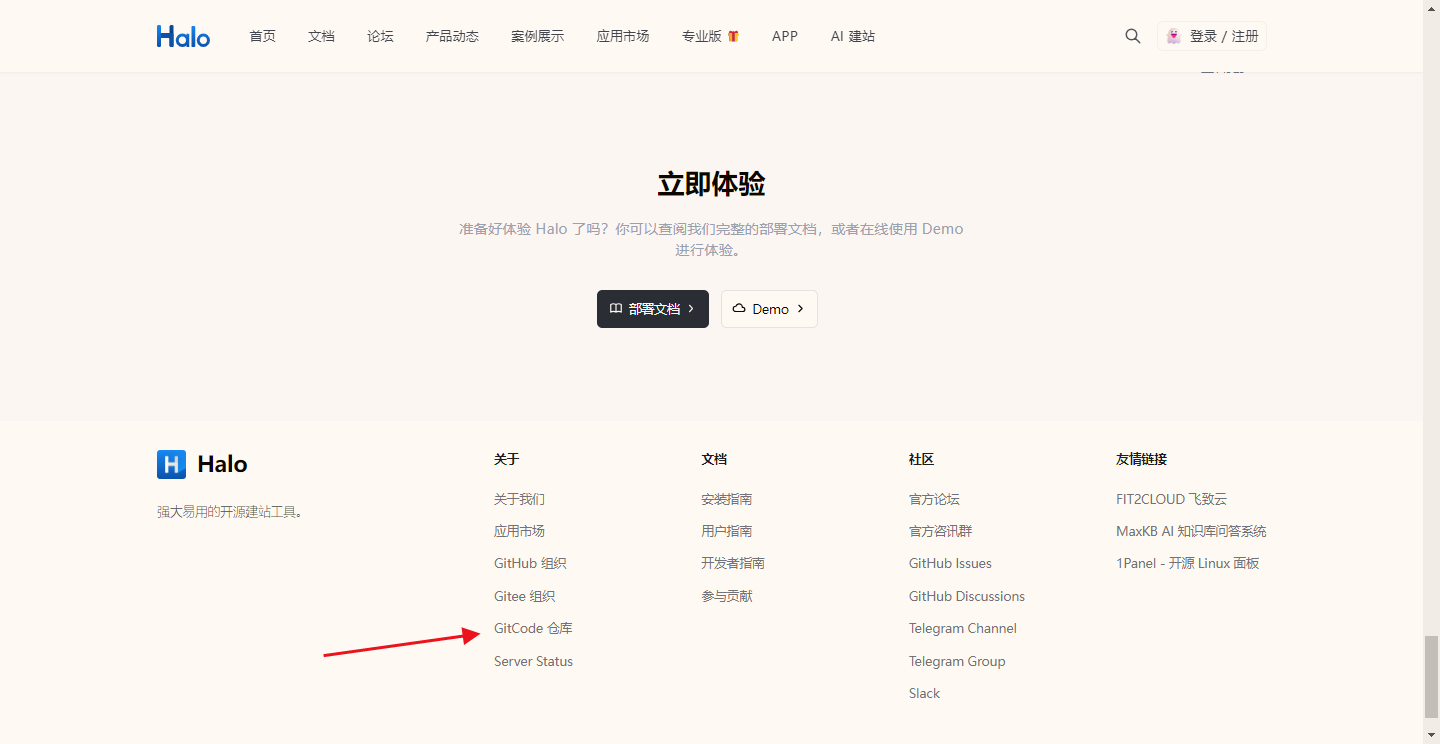This screenshot has height=744, width=1440.
Task: Visit the FIT2CLOUD 飞致云 link
Action: 1171,499
